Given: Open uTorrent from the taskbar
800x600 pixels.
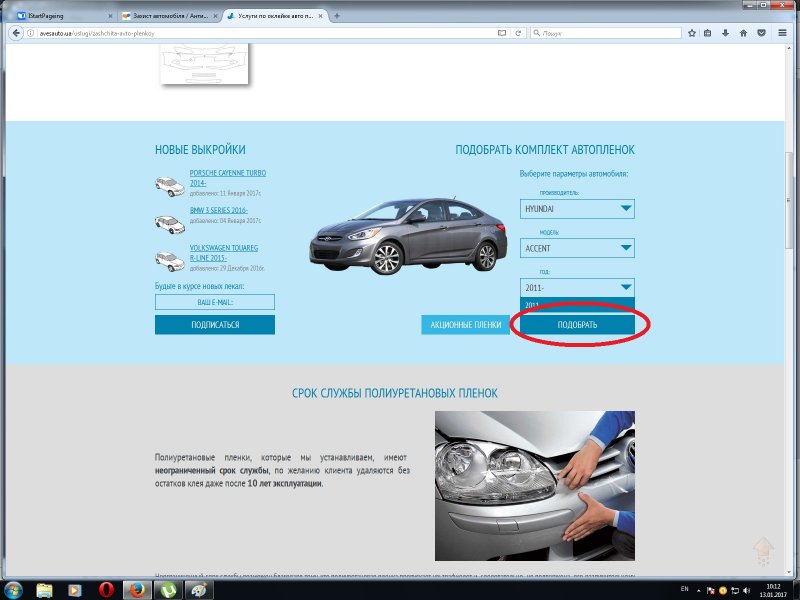Looking at the screenshot, I should 167,590.
